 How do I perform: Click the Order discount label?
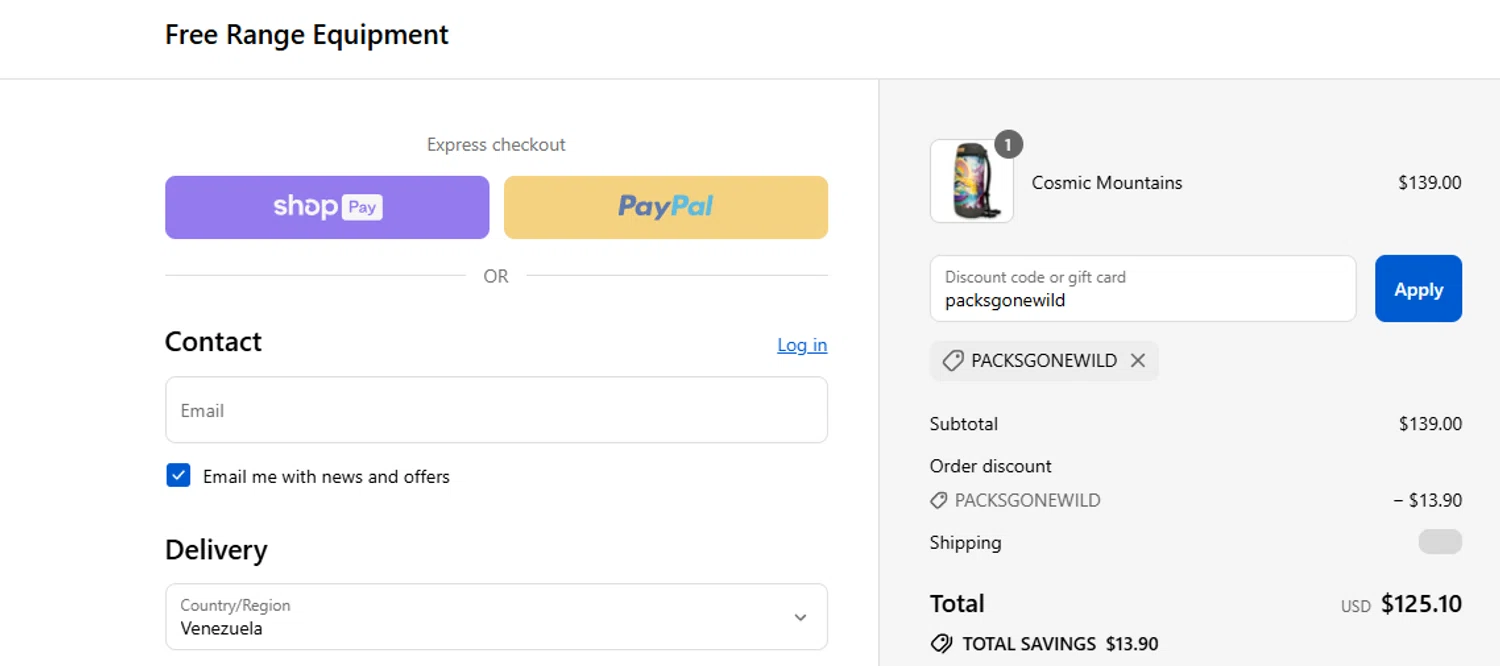click(x=991, y=466)
